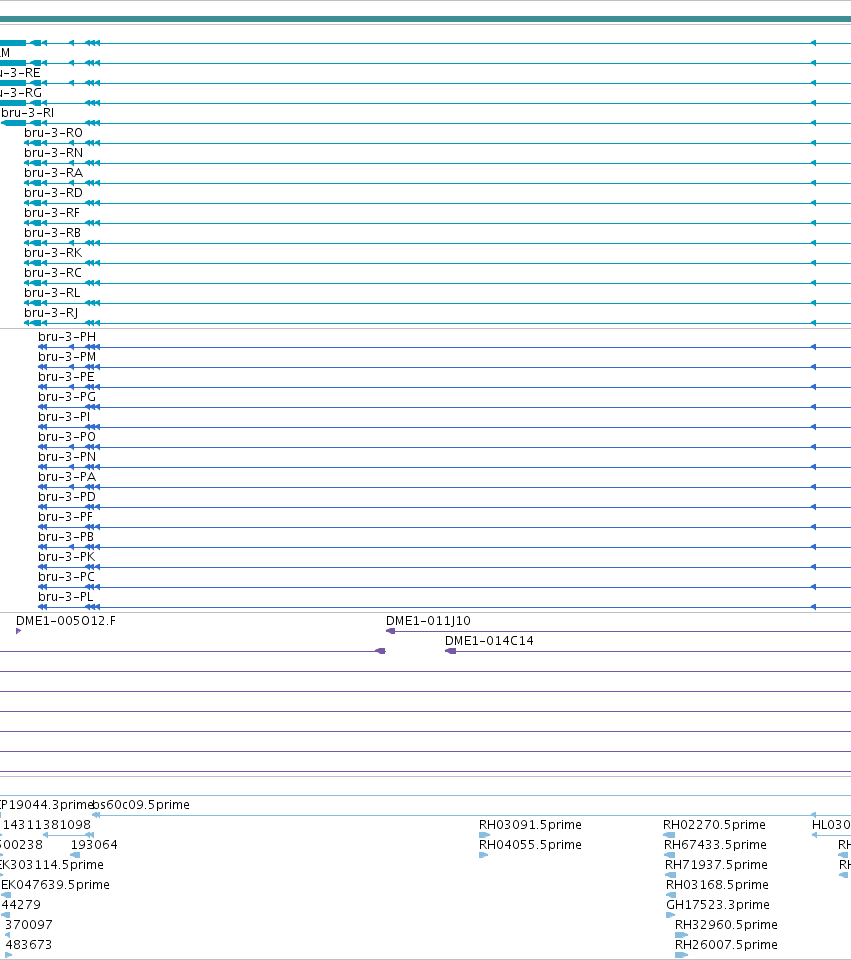Screen dimensions: 851x960
Task: Select the bru-3-RK transcript label
Action: (x=53, y=253)
